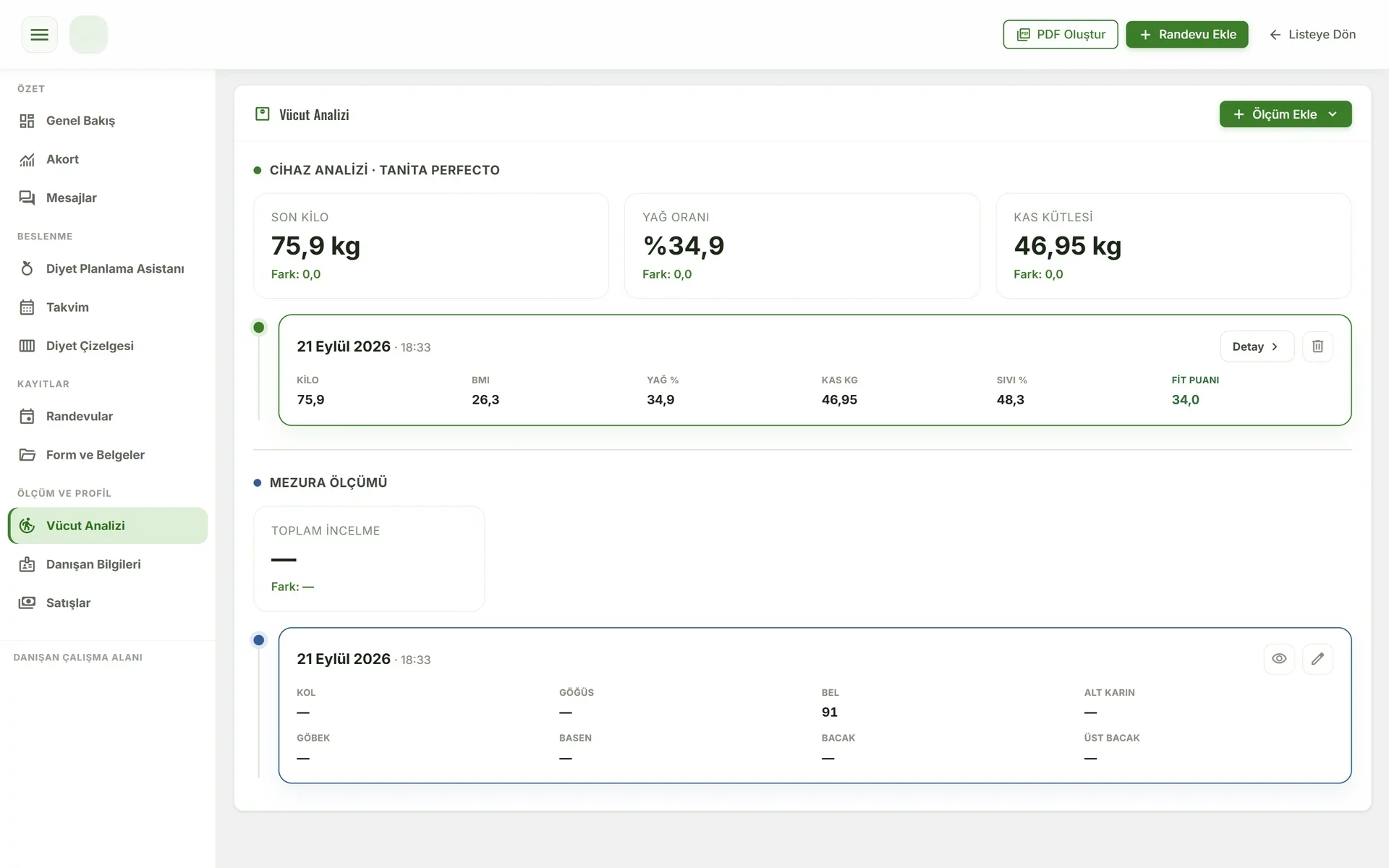The height and width of the screenshot is (868, 1389).
Task: View tape measurement with the eye icon
Action: [x=1279, y=659]
